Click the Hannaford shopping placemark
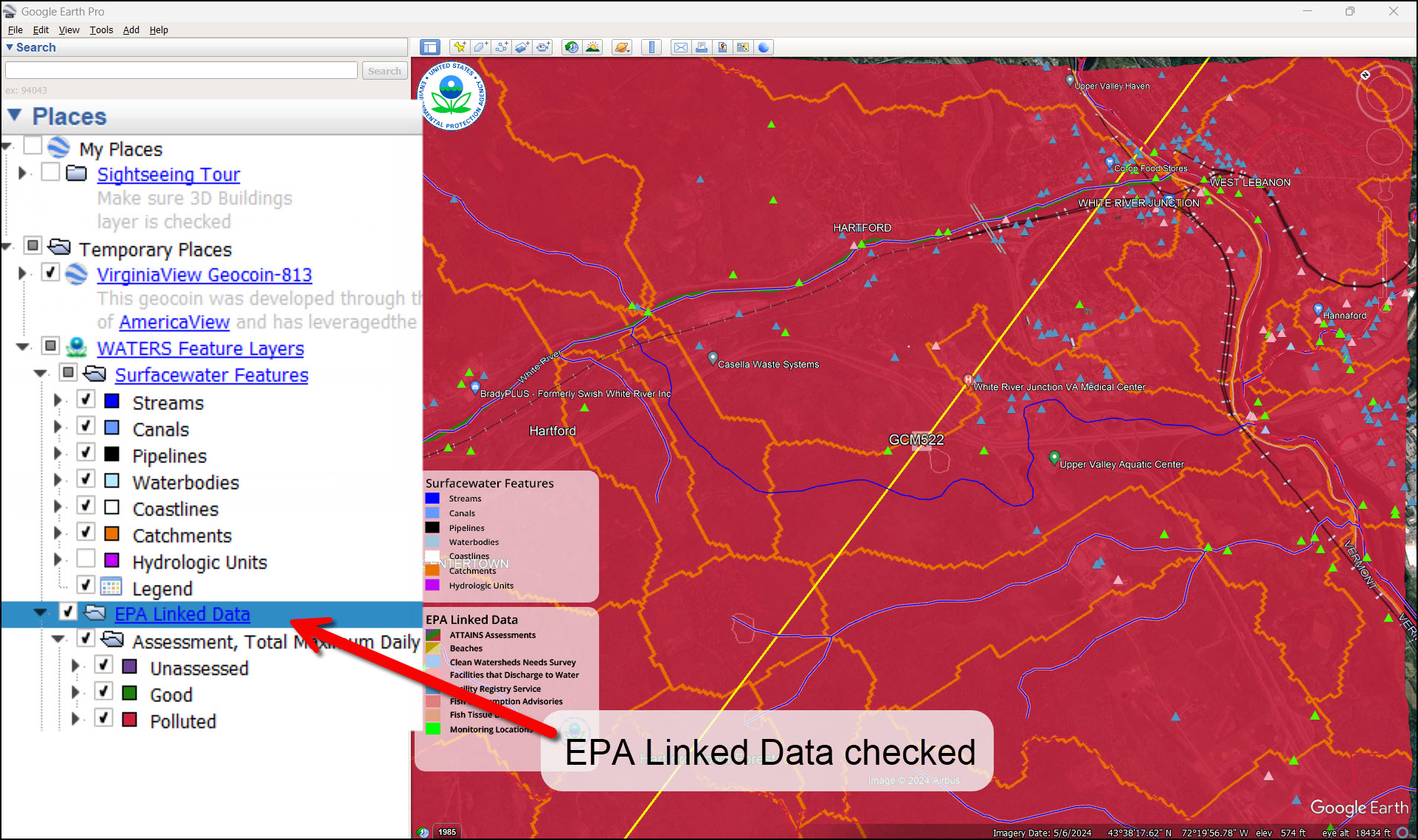1418x840 pixels. coord(1318,309)
